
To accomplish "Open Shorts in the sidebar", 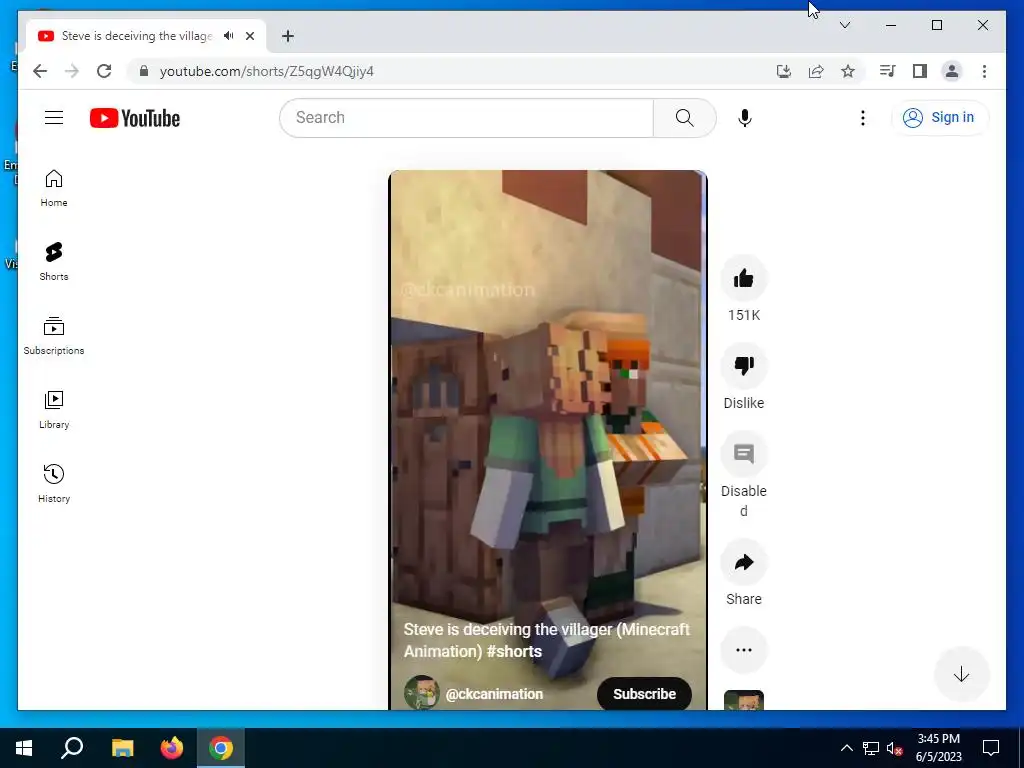I will [x=54, y=261].
